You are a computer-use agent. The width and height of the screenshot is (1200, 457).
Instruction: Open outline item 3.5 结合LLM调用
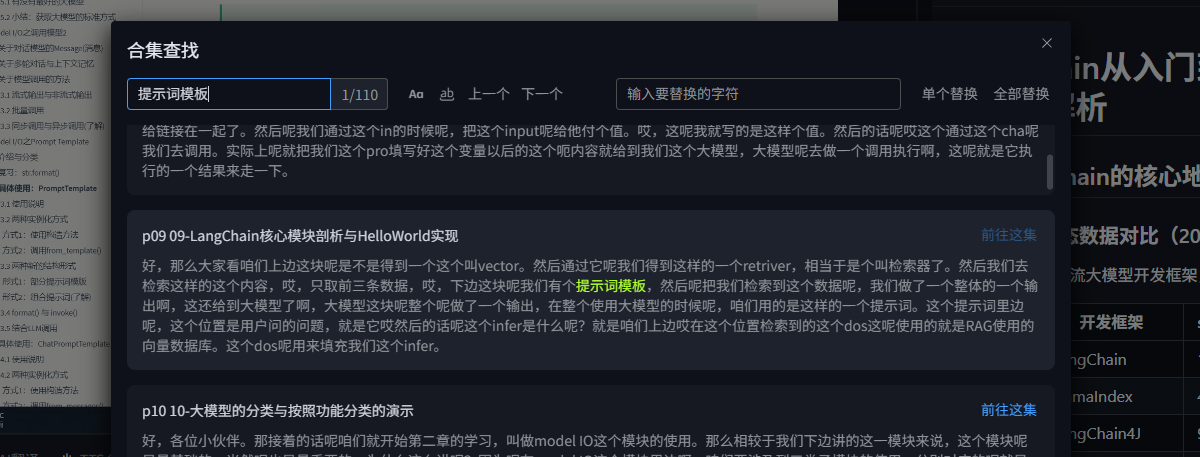click(x=29, y=328)
